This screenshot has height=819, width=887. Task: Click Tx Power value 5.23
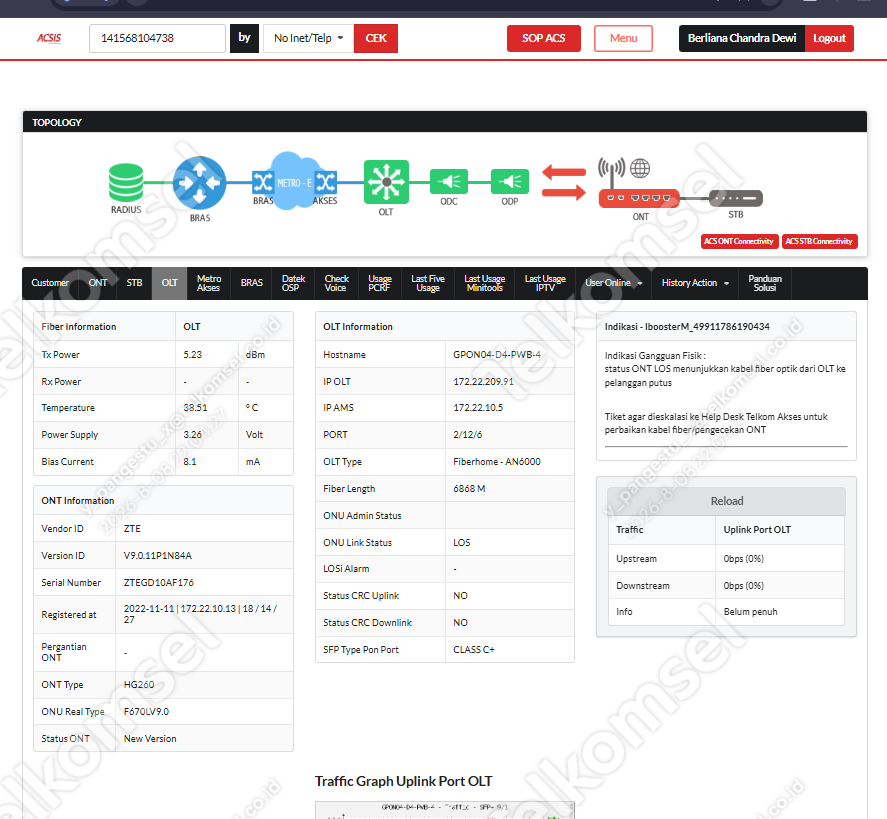(x=192, y=355)
